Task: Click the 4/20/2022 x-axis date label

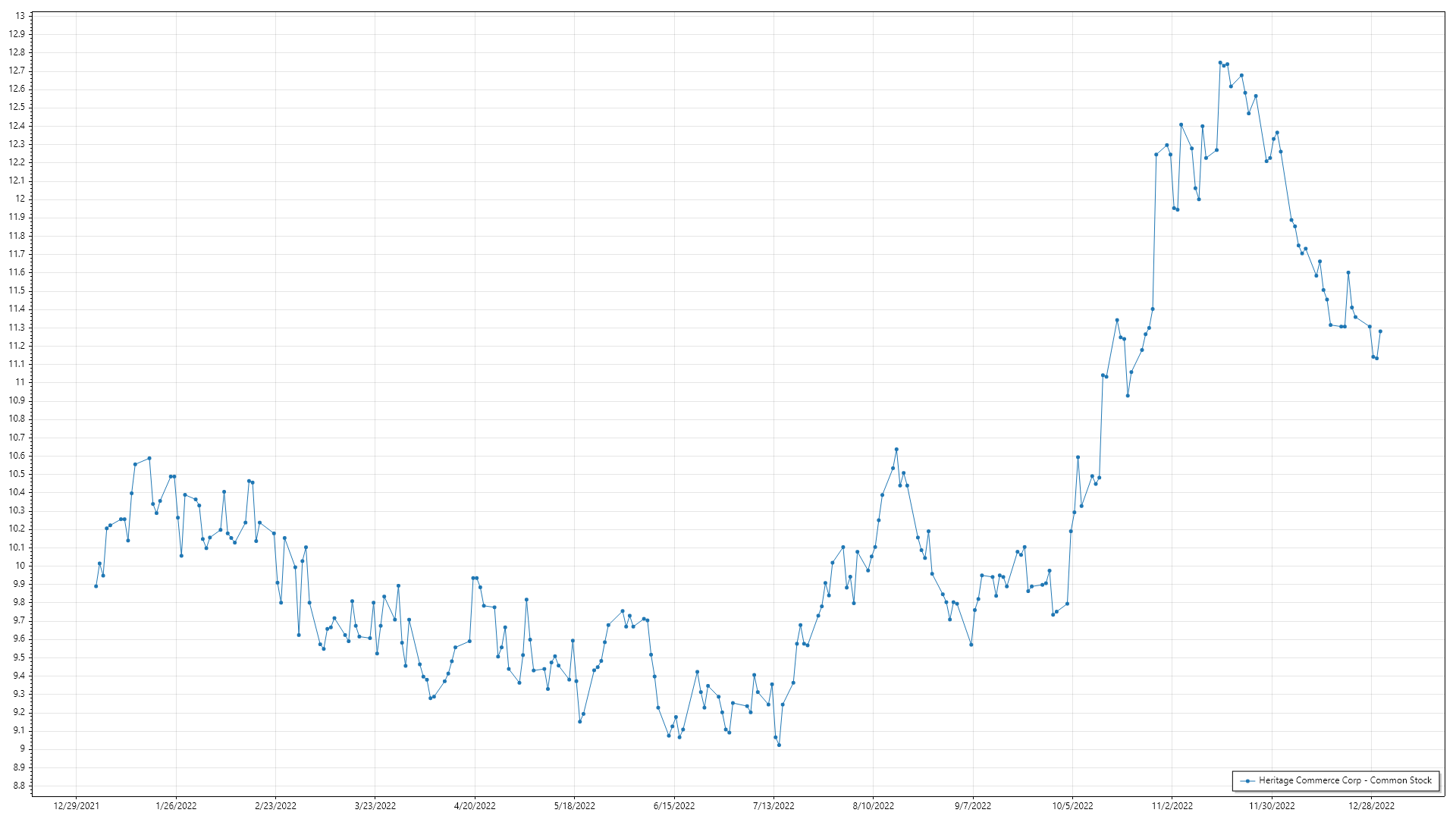Action: 475,805
